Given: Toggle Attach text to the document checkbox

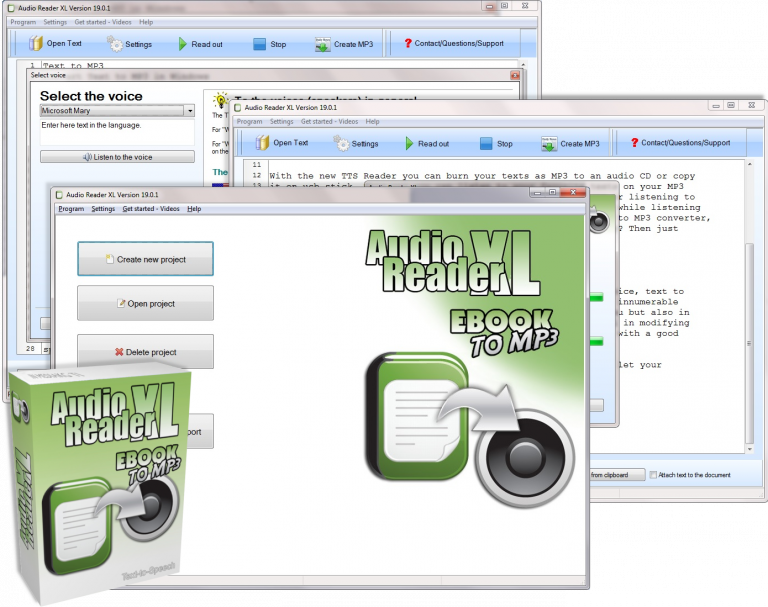Looking at the screenshot, I should 653,475.
